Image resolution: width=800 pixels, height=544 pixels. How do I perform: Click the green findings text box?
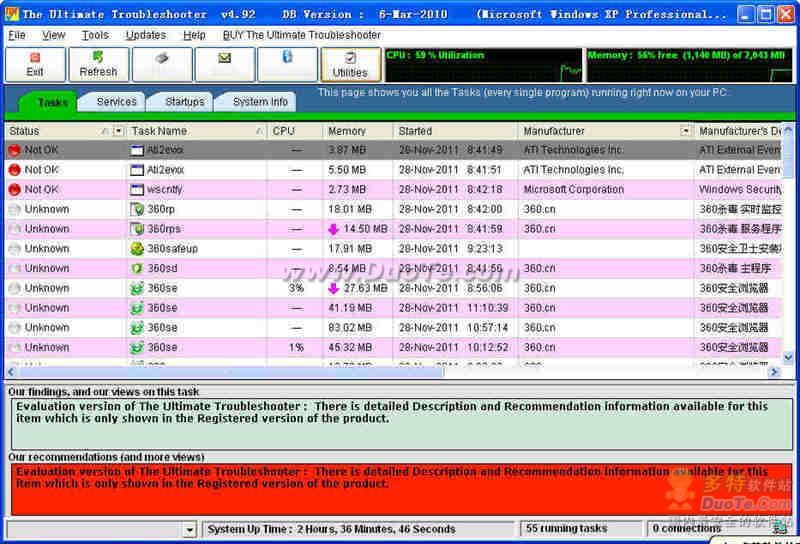click(402, 424)
